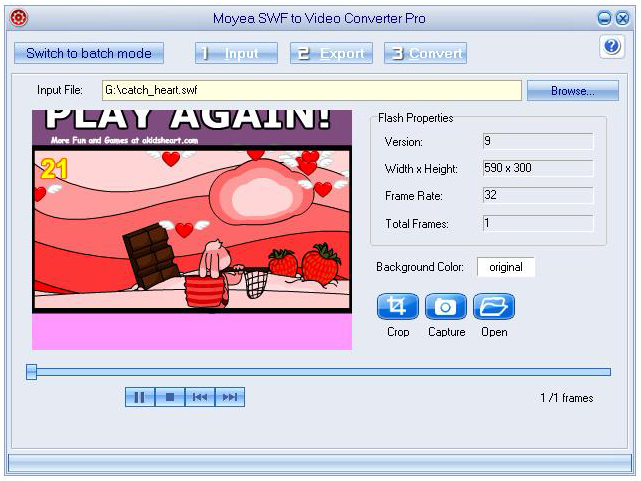This screenshot has height=481, width=641.
Task: Click the Flash game preview thumbnail
Action: pyautogui.click(x=192, y=230)
